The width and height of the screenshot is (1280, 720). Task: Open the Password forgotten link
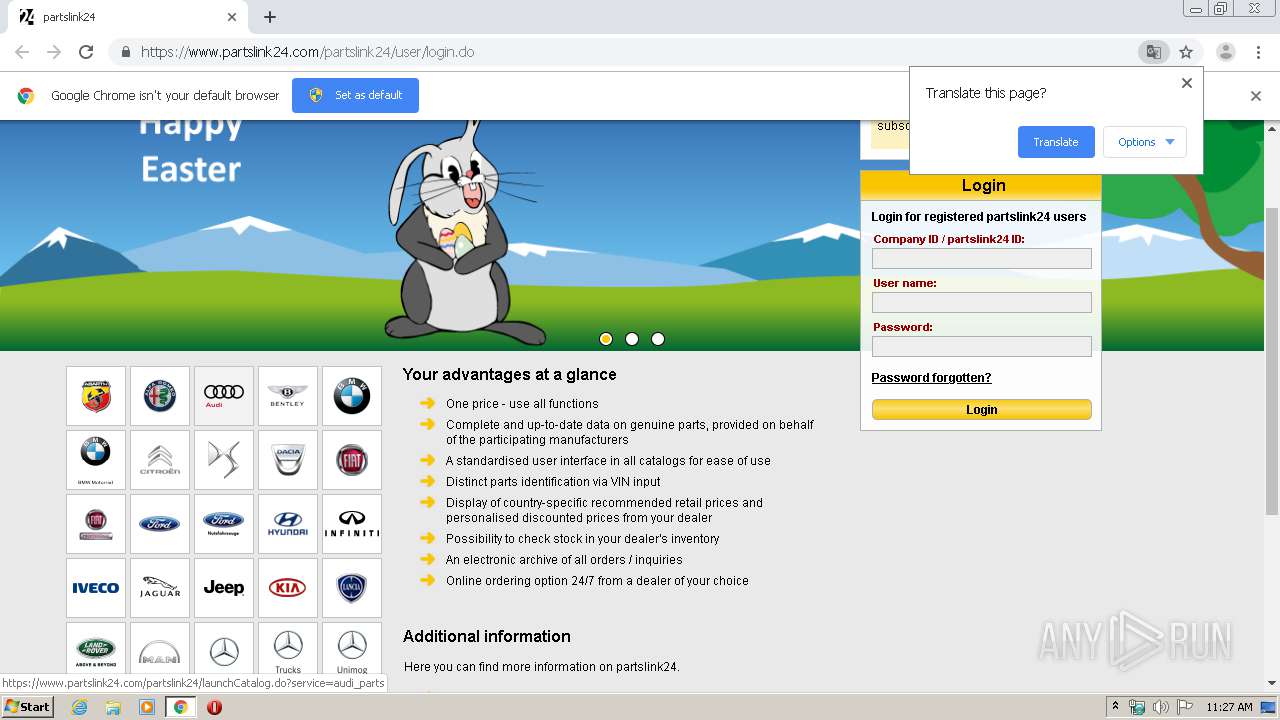931,378
